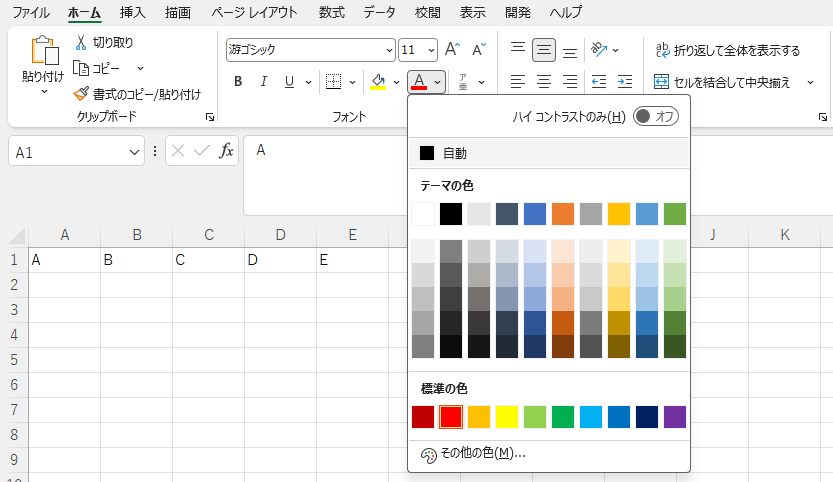833x482 pixels.
Task: Align text to the bottom
Action: [570, 52]
